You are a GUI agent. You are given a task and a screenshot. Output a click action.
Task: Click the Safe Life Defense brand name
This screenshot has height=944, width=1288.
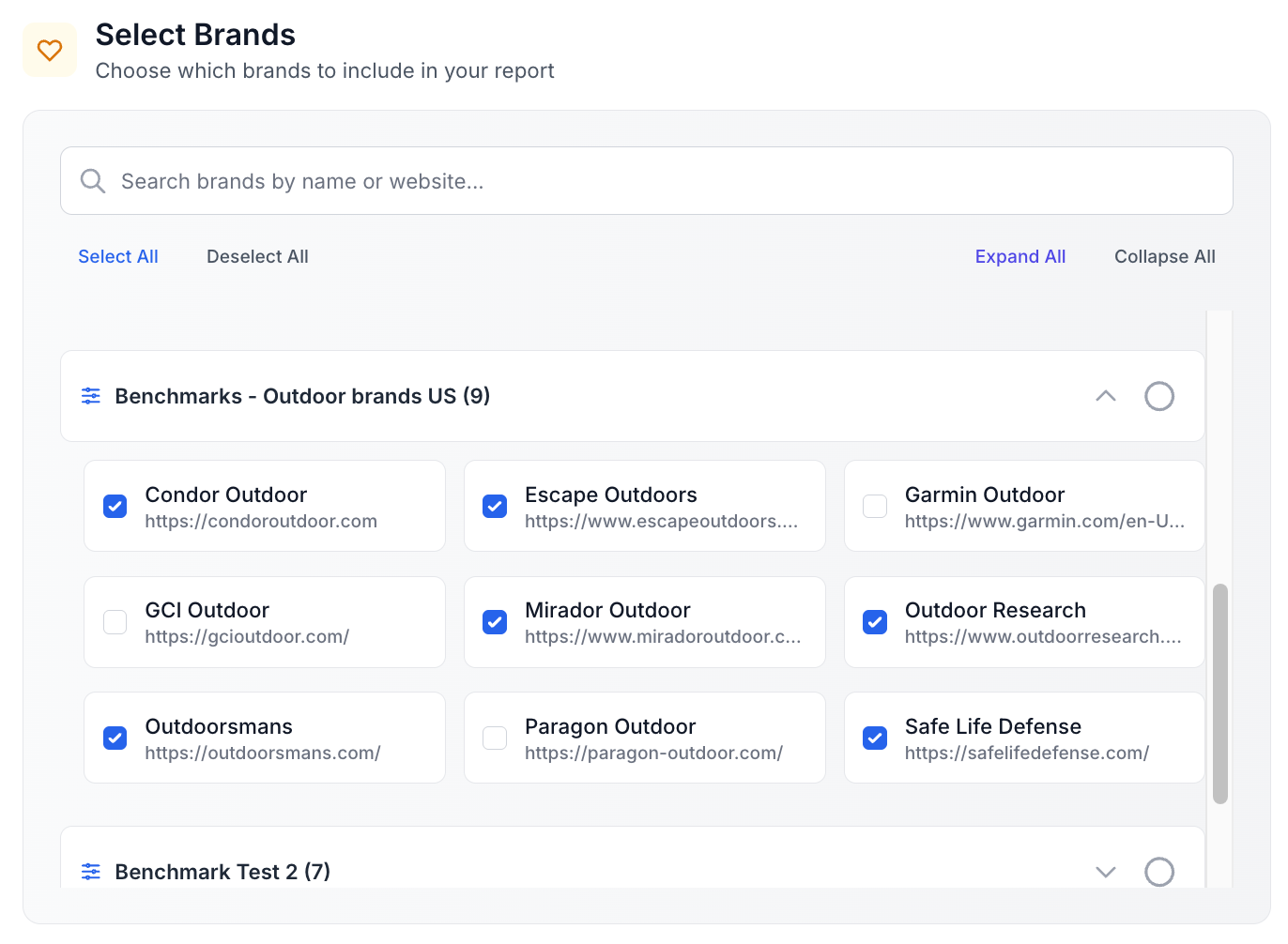pyautogui.click(x=993, y=726)
